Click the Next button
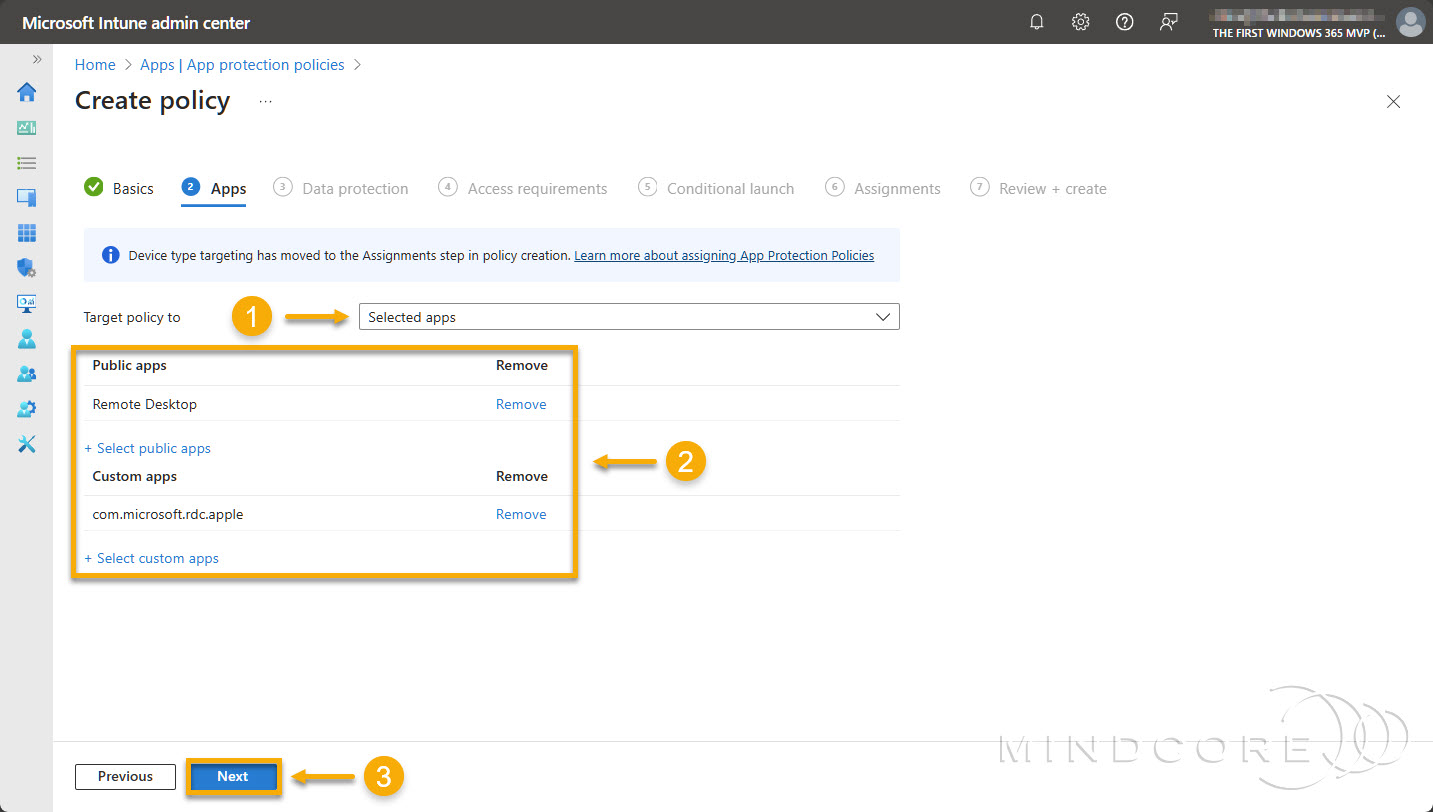 click(x=233, y=776)
